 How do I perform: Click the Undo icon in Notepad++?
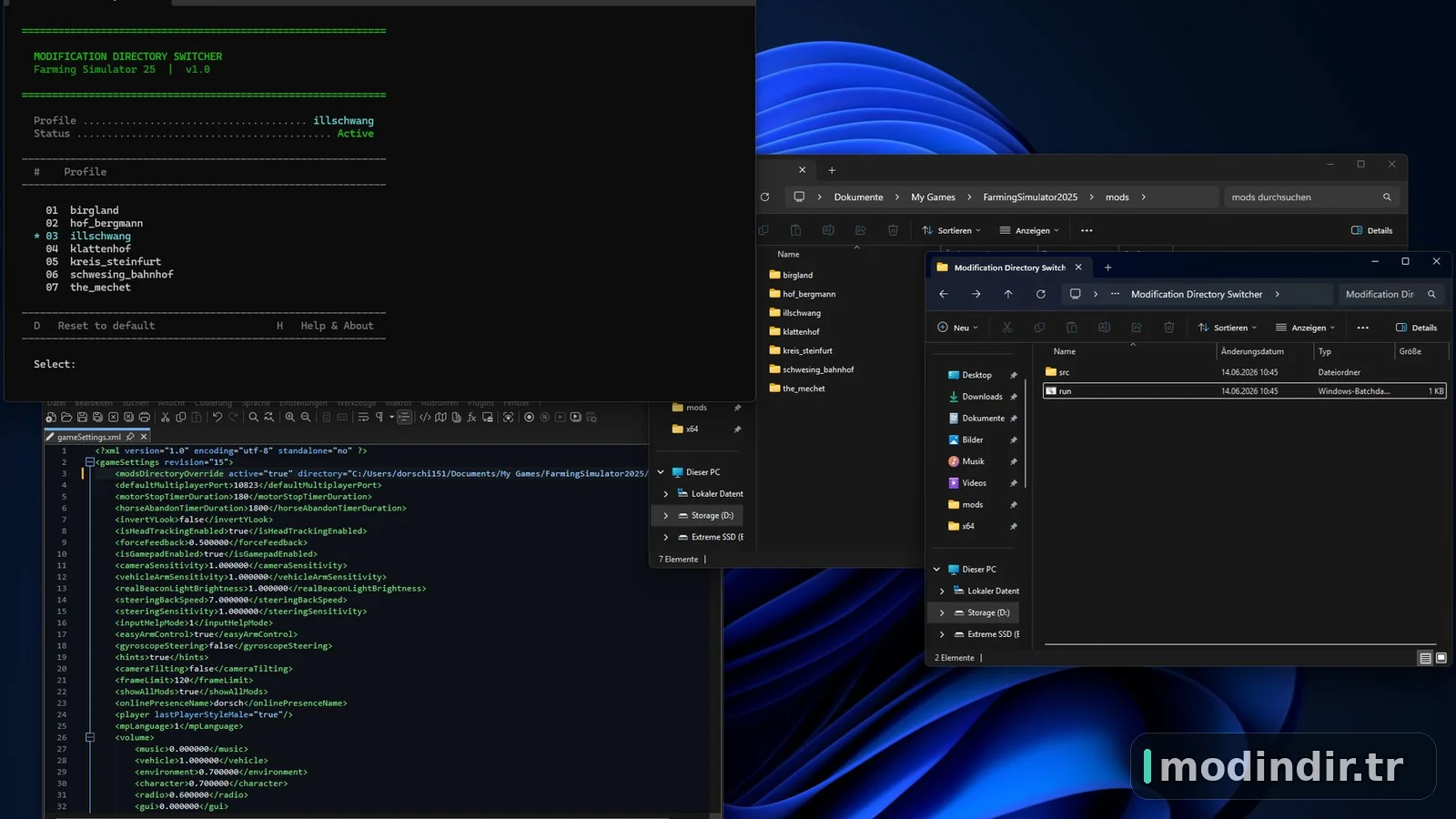217,417
